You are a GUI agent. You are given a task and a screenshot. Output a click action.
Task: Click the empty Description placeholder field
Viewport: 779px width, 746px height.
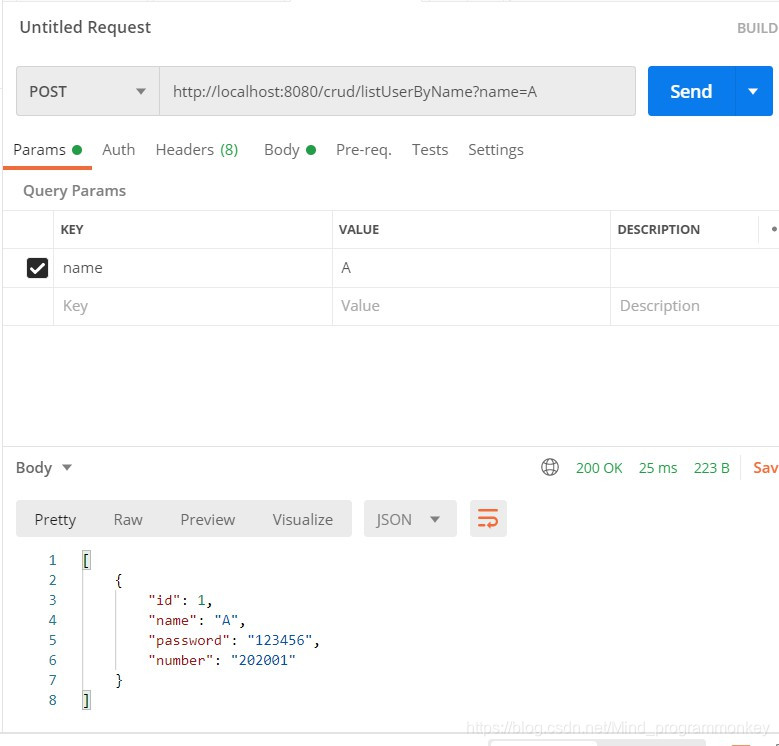(695, 306)
